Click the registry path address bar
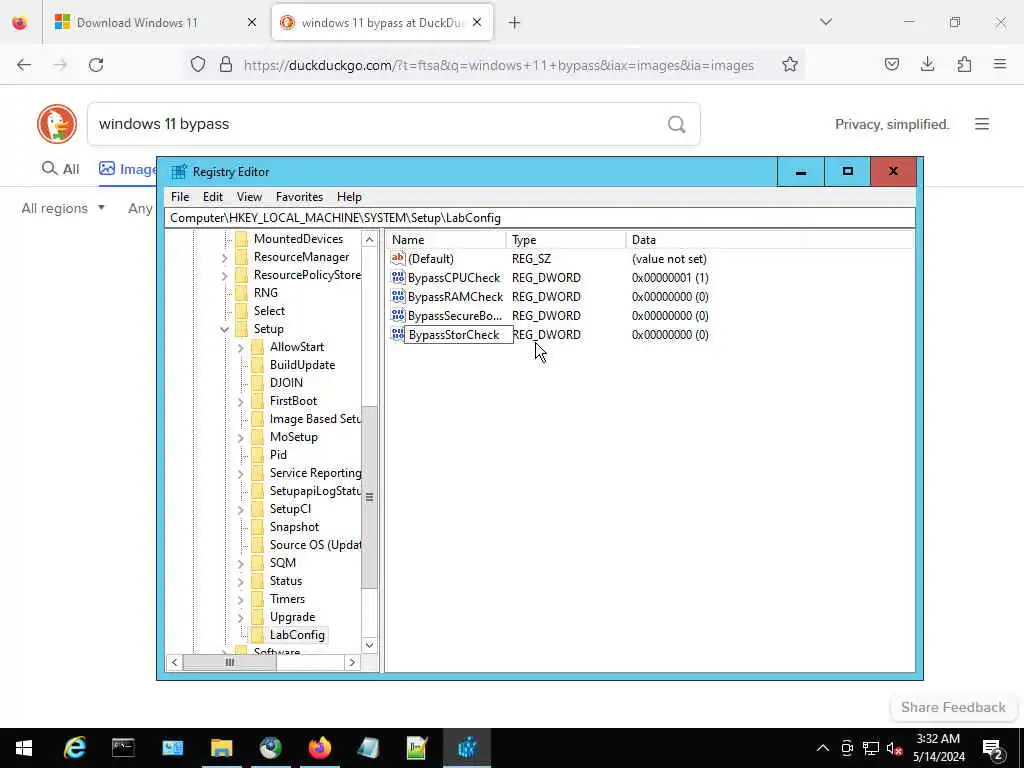1024x768 pixels. point(540,218)
